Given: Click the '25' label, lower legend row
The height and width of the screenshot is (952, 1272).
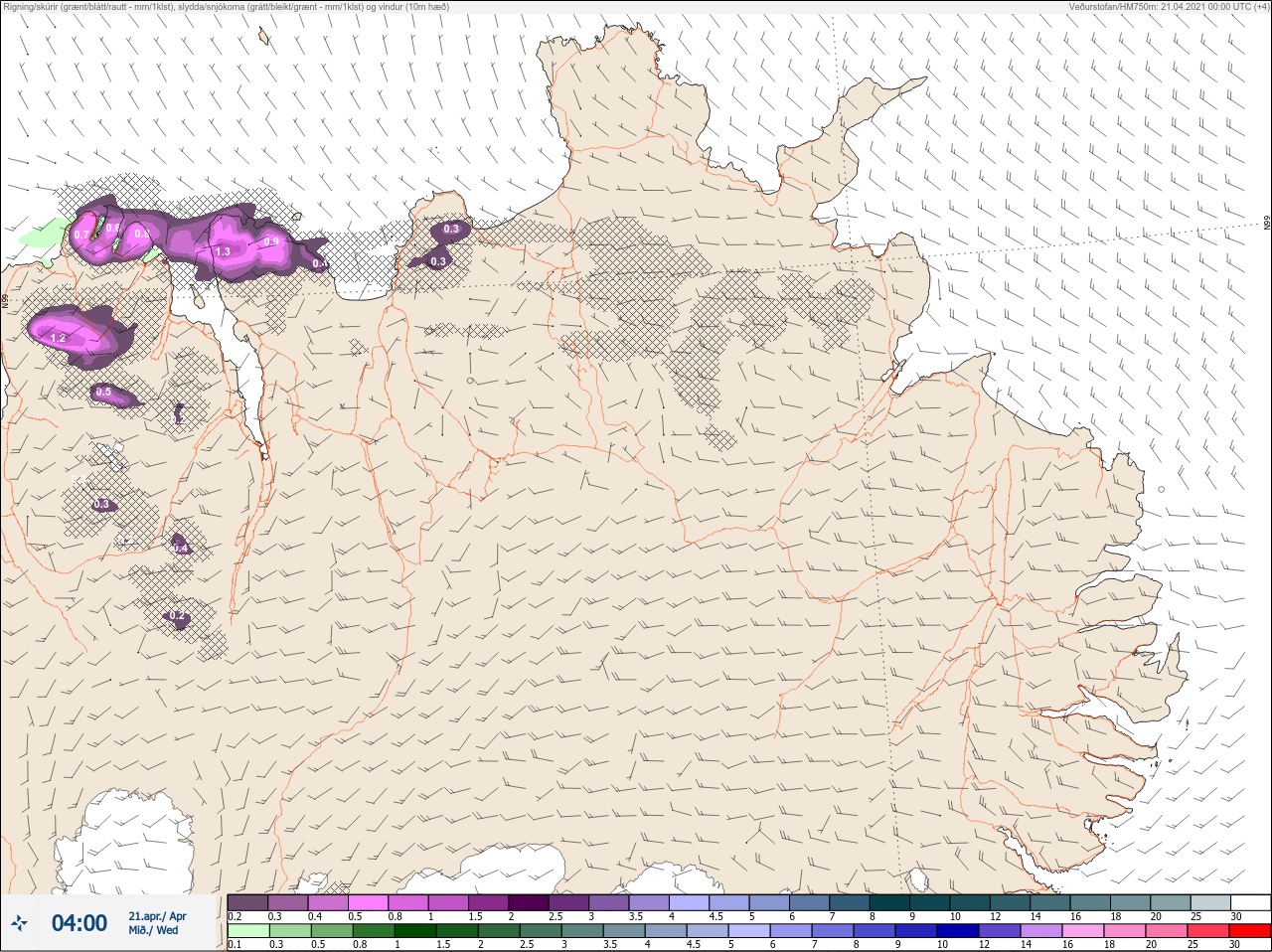Looking at the screenshot, I should tap(1192, 944).
